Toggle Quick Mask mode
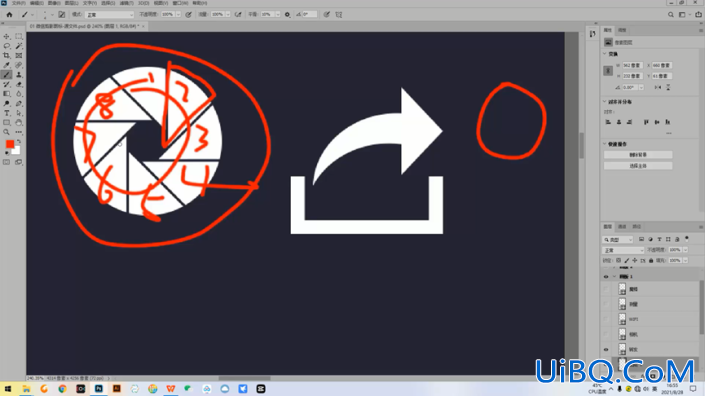 [6, 162]
